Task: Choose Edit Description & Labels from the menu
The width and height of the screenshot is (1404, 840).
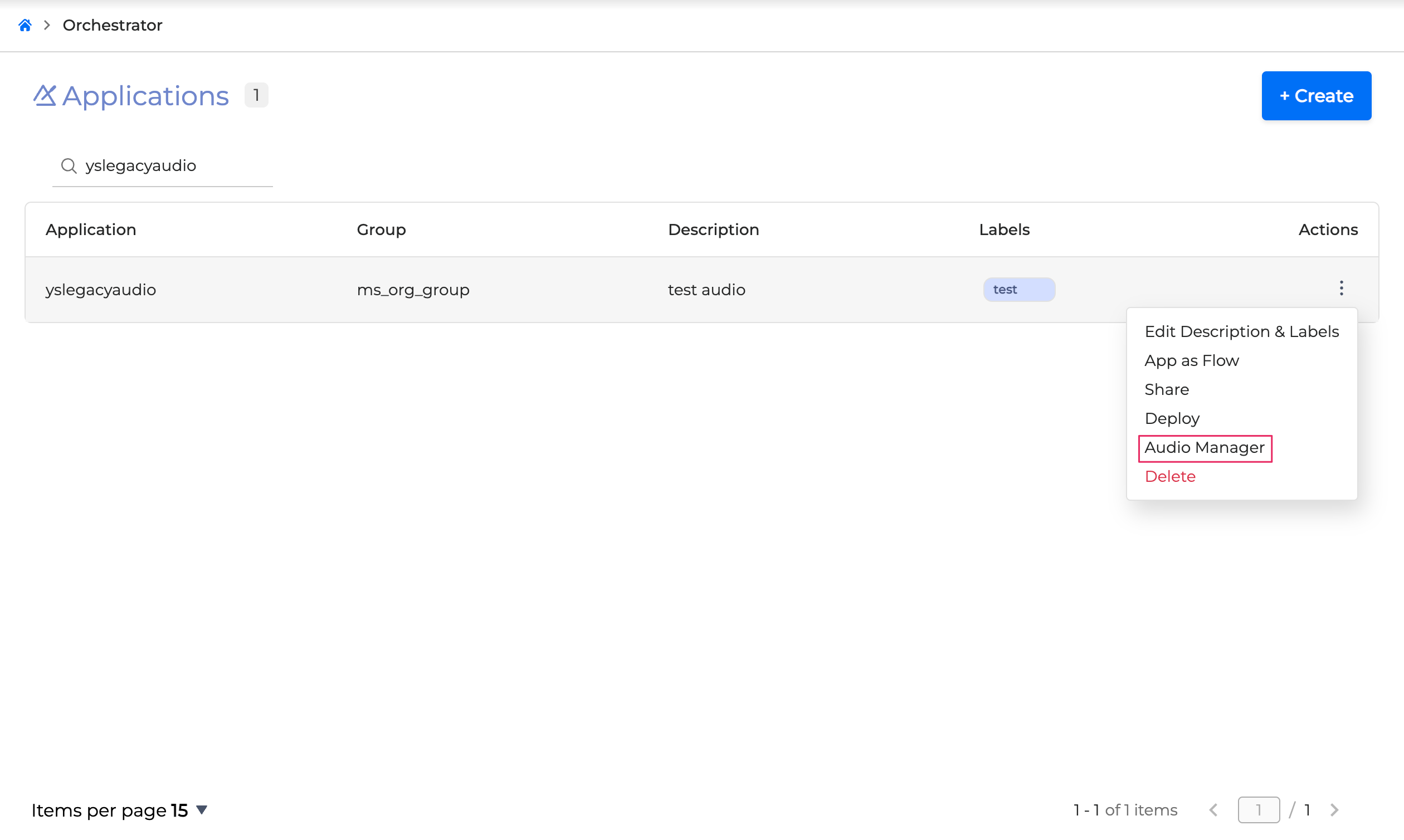Action: coord(1241,331)
